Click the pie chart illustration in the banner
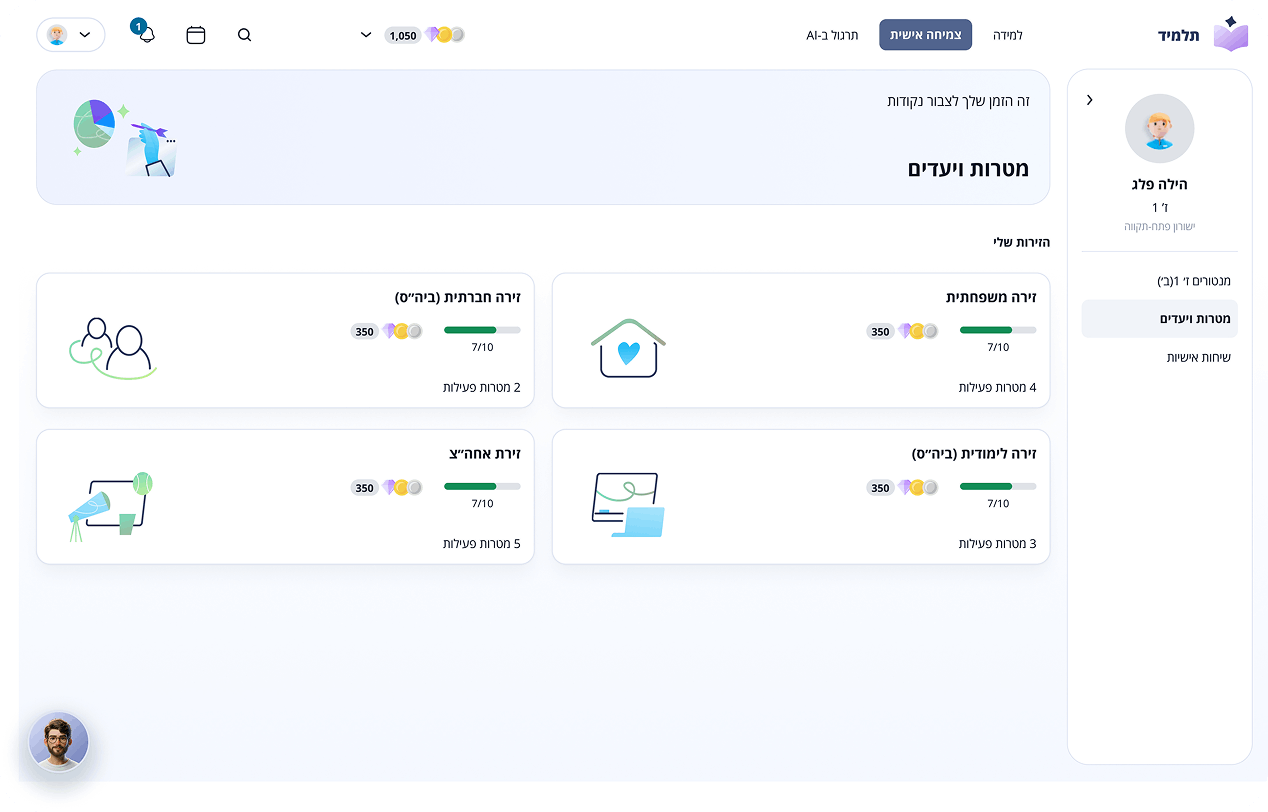 [94, 125]
